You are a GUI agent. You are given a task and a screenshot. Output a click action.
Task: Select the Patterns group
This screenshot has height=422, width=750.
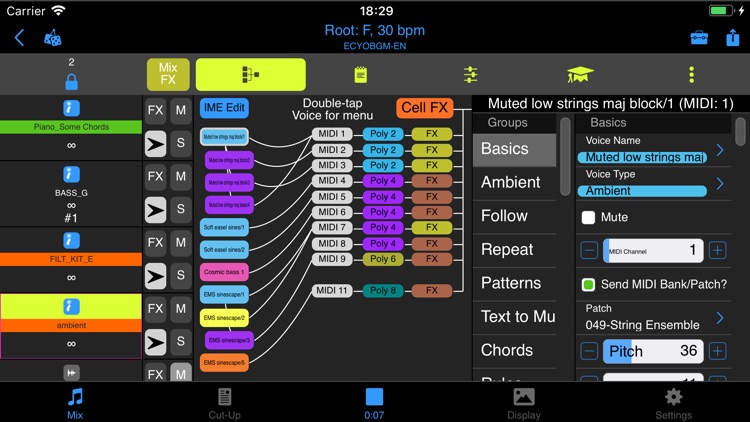(515, 283)
